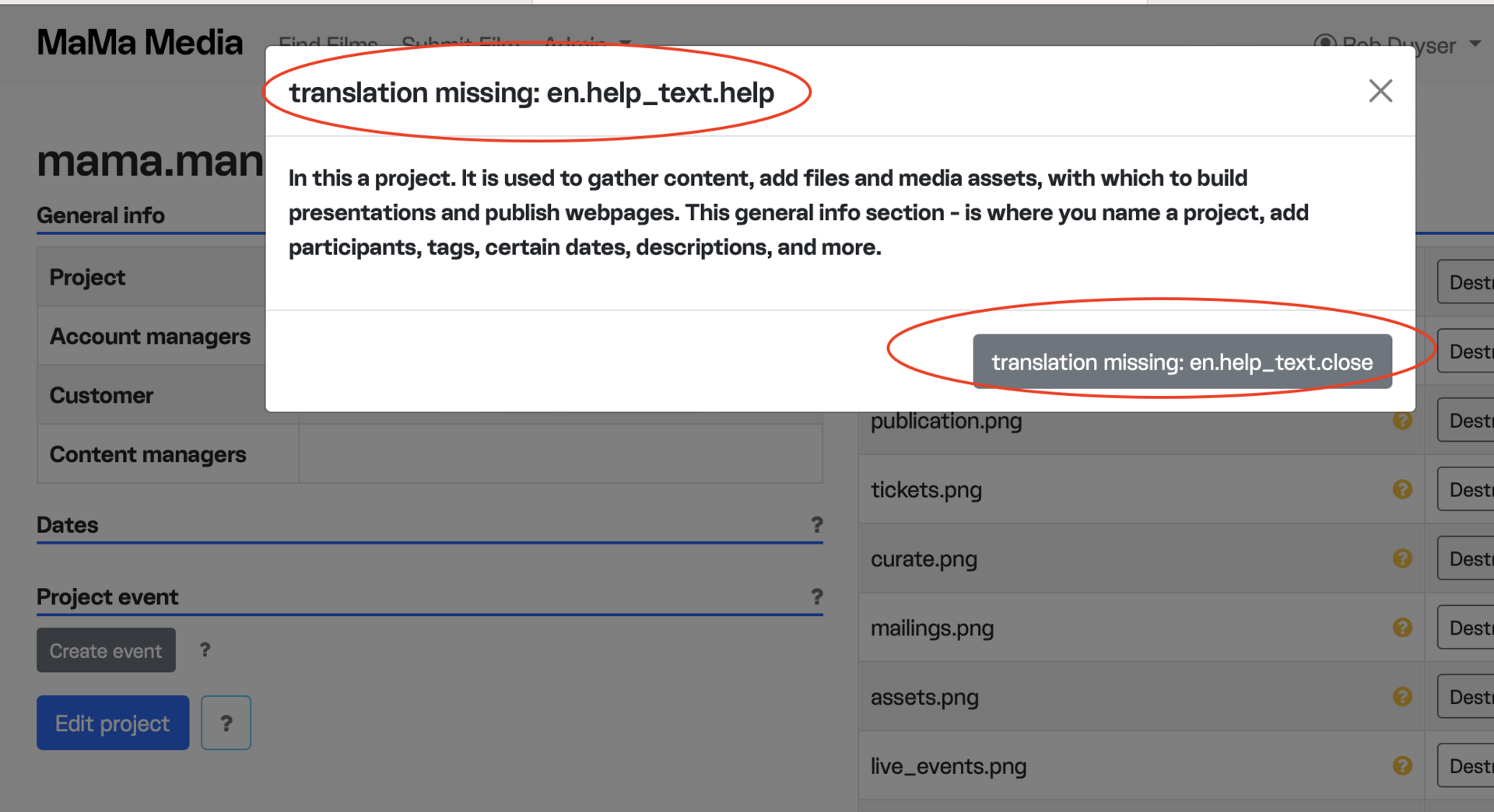
Task: Click the blue Edit project button
Action: click(x=113, y=723)
